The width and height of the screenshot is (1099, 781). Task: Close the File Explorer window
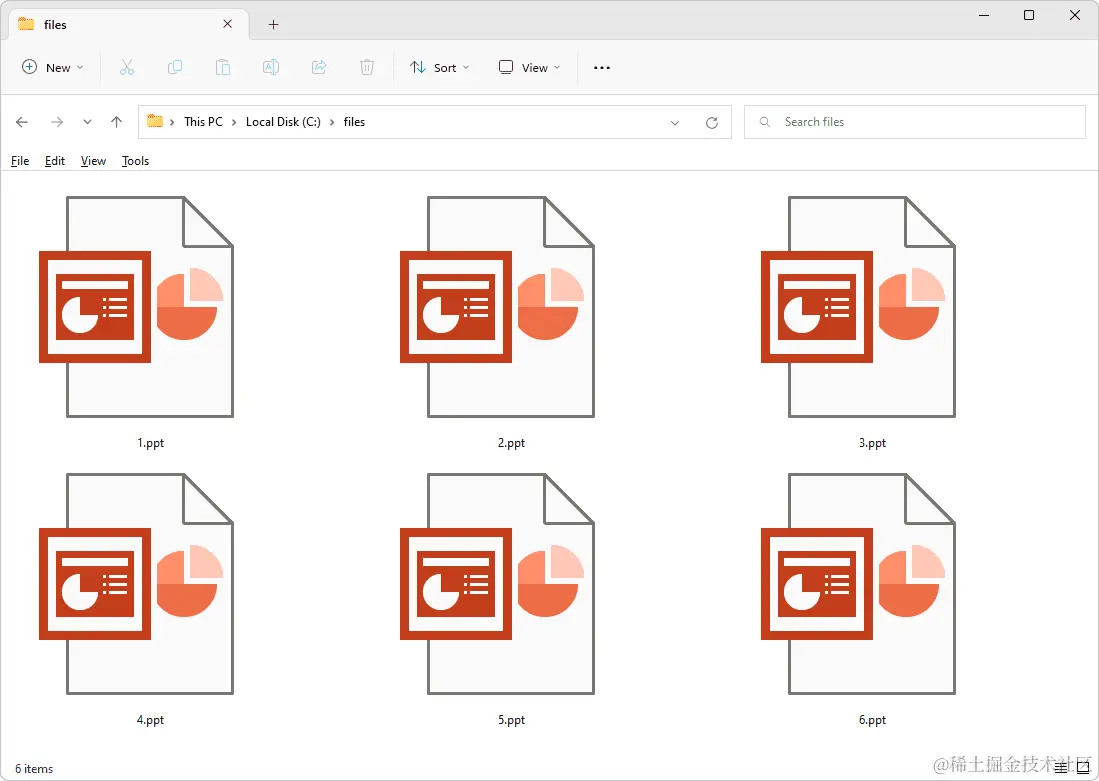point(1074,15)
